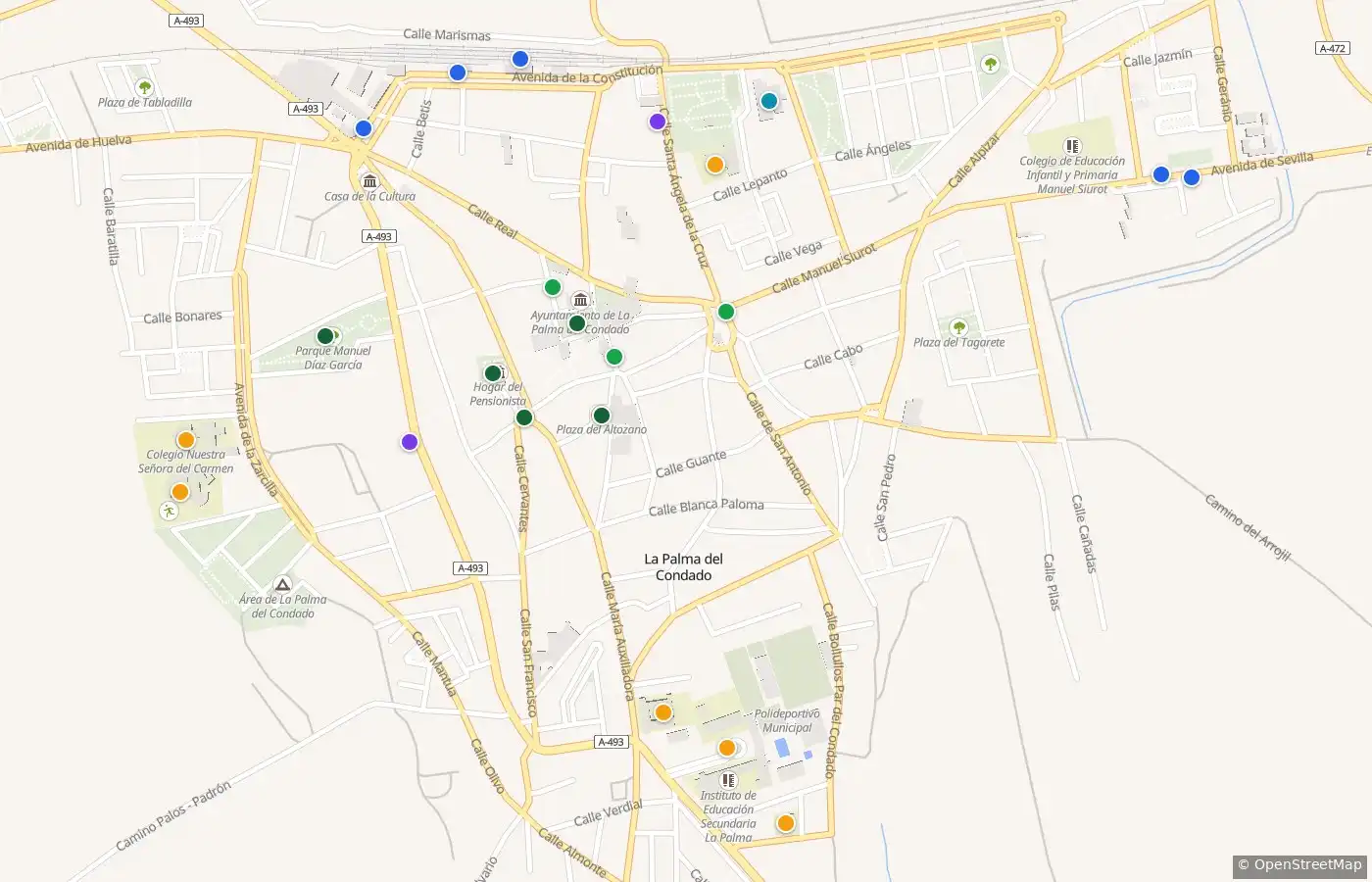1372x882 pixels.
Task: Select the Colegio Manuel Siurot school icon
Action: pos(1072,146)
